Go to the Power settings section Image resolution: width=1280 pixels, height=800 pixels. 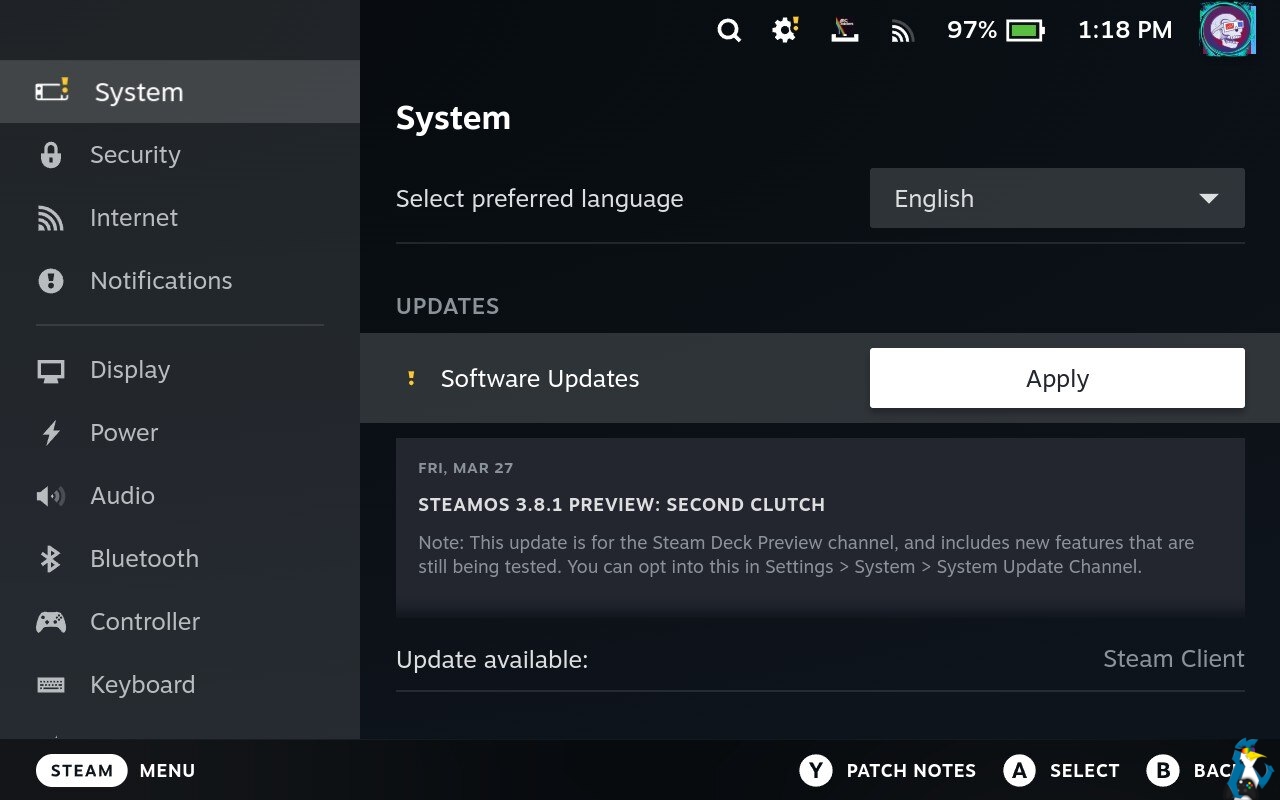tap(124, 433)
